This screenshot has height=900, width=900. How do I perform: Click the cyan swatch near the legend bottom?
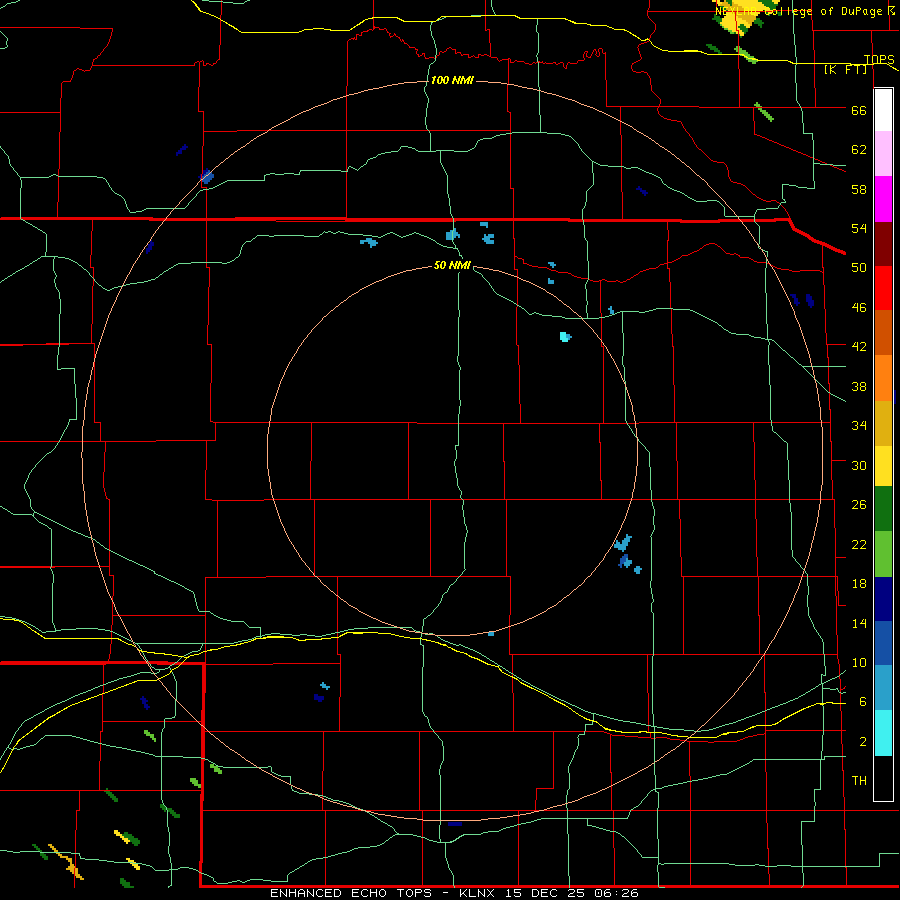883,733
